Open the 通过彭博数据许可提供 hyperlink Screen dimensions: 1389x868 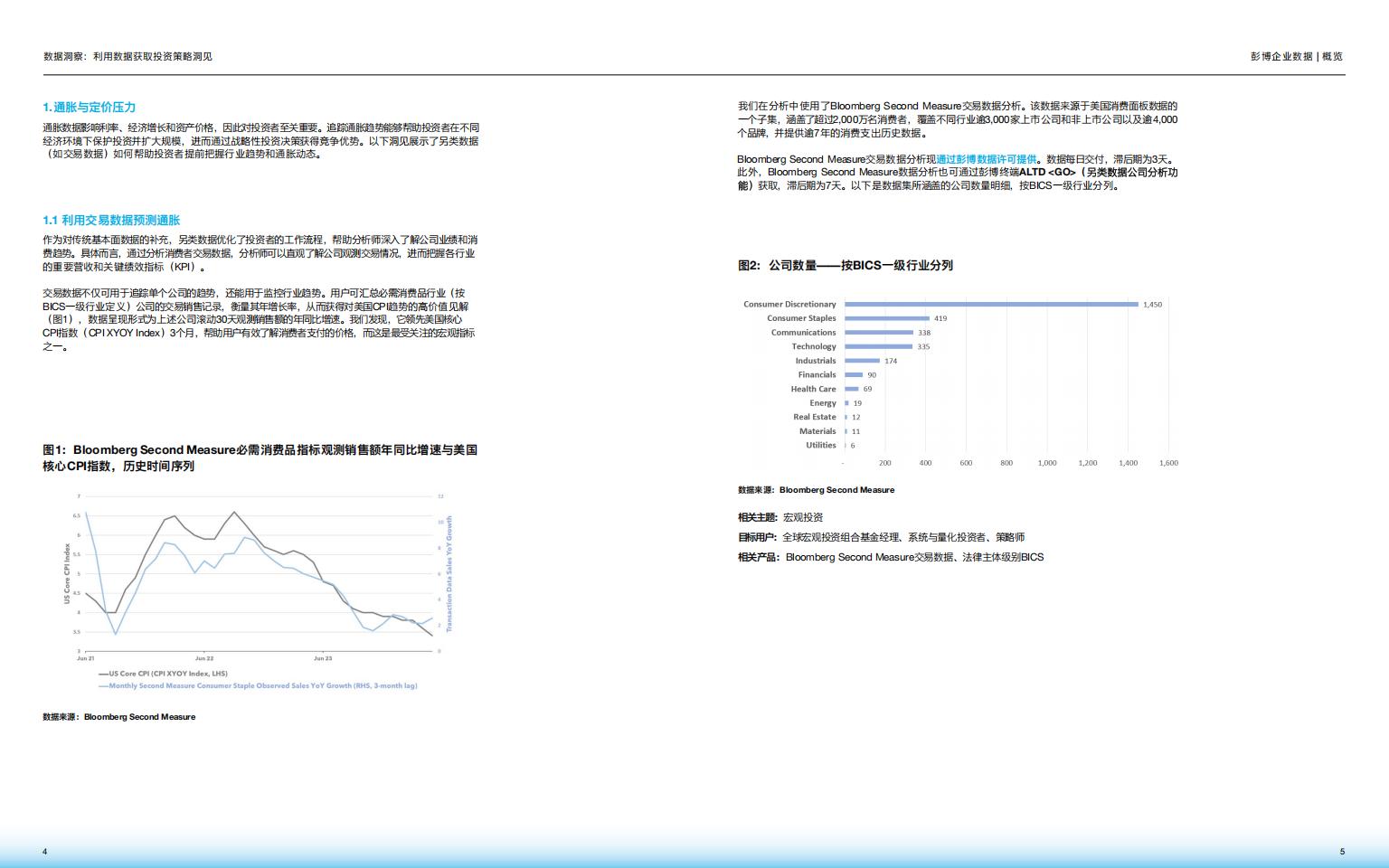pyautogui.click(x=986, y=159)
